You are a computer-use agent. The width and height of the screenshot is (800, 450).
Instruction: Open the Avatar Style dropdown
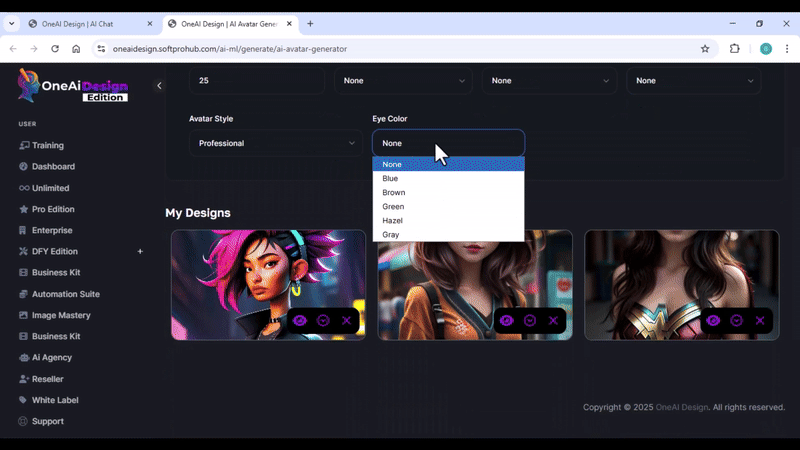[x=276, y=143]
